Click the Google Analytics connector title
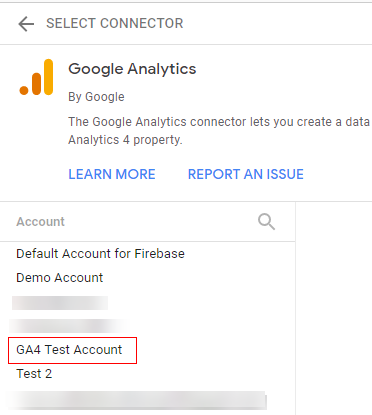This screenshot has width=372, height=415. click(x=132, y=69)
